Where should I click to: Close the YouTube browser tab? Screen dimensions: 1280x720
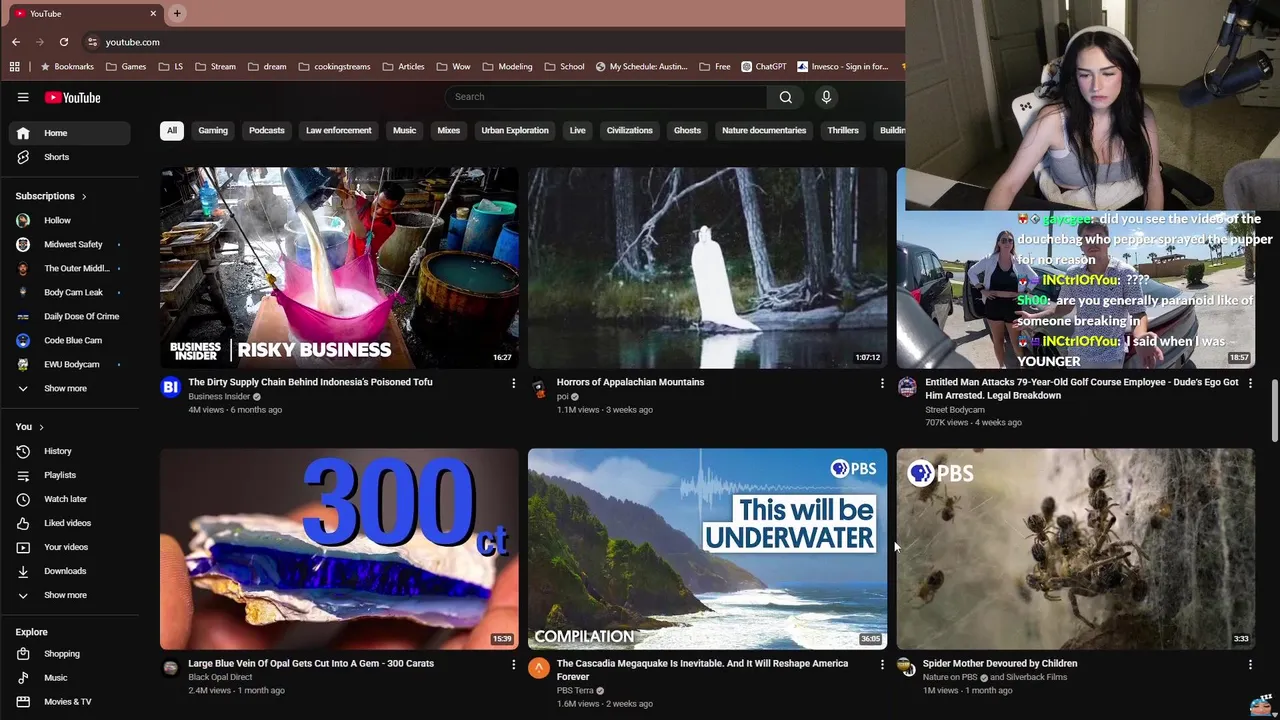(153, 13)
